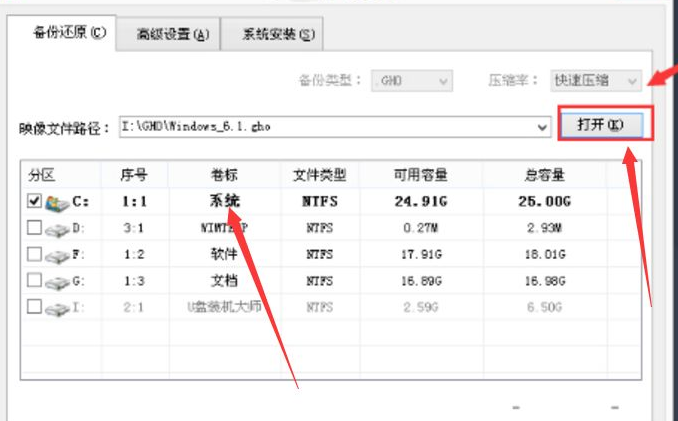Sort by the 文件类型 column header

pos(320,175)
